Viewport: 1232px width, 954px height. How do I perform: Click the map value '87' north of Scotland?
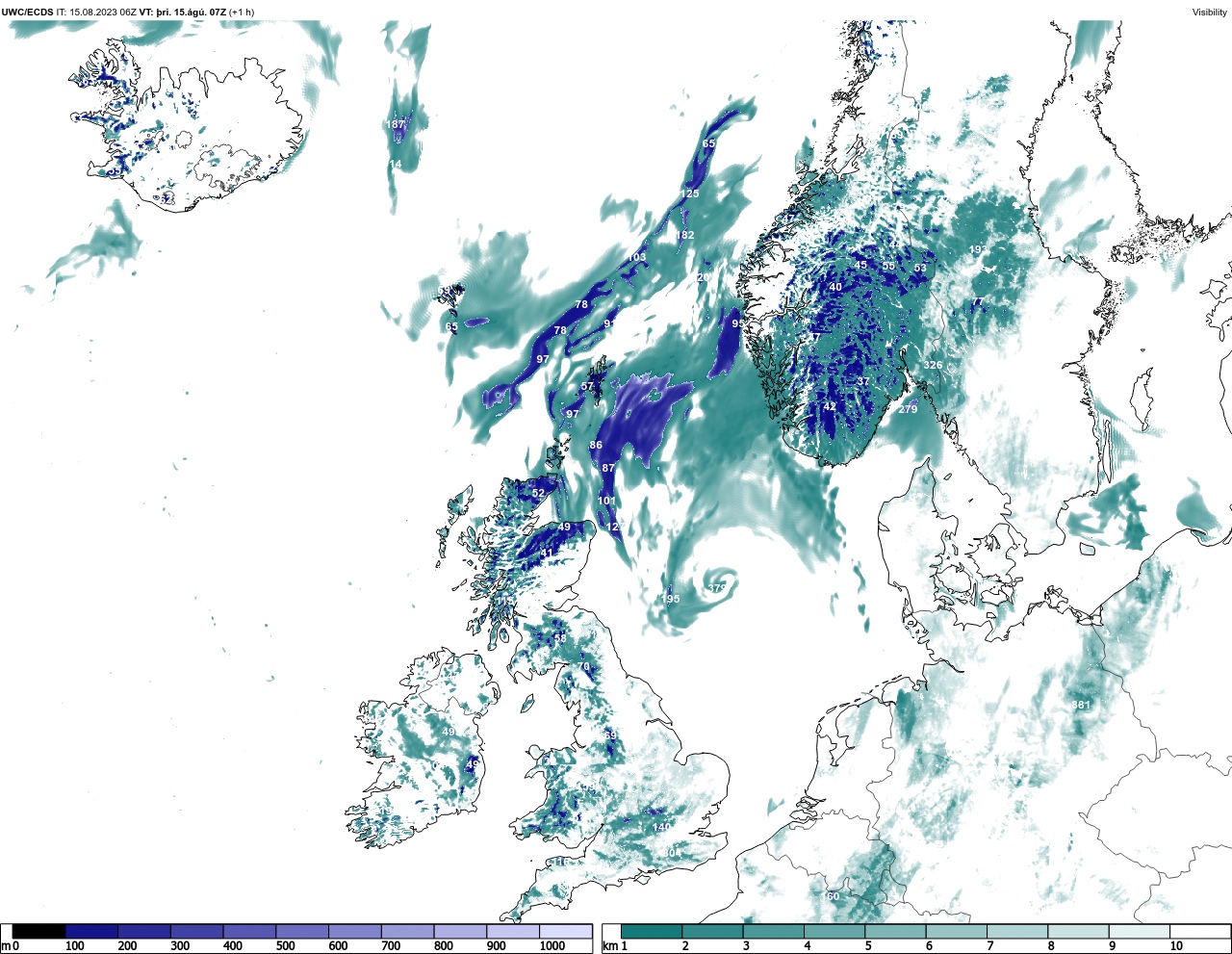[608, 468]
